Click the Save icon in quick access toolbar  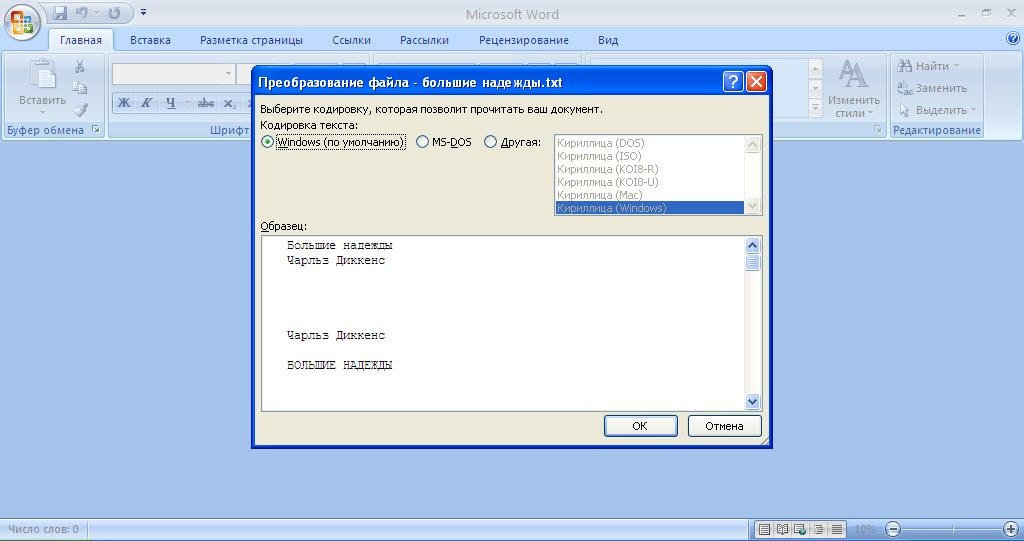pos(60,12)
